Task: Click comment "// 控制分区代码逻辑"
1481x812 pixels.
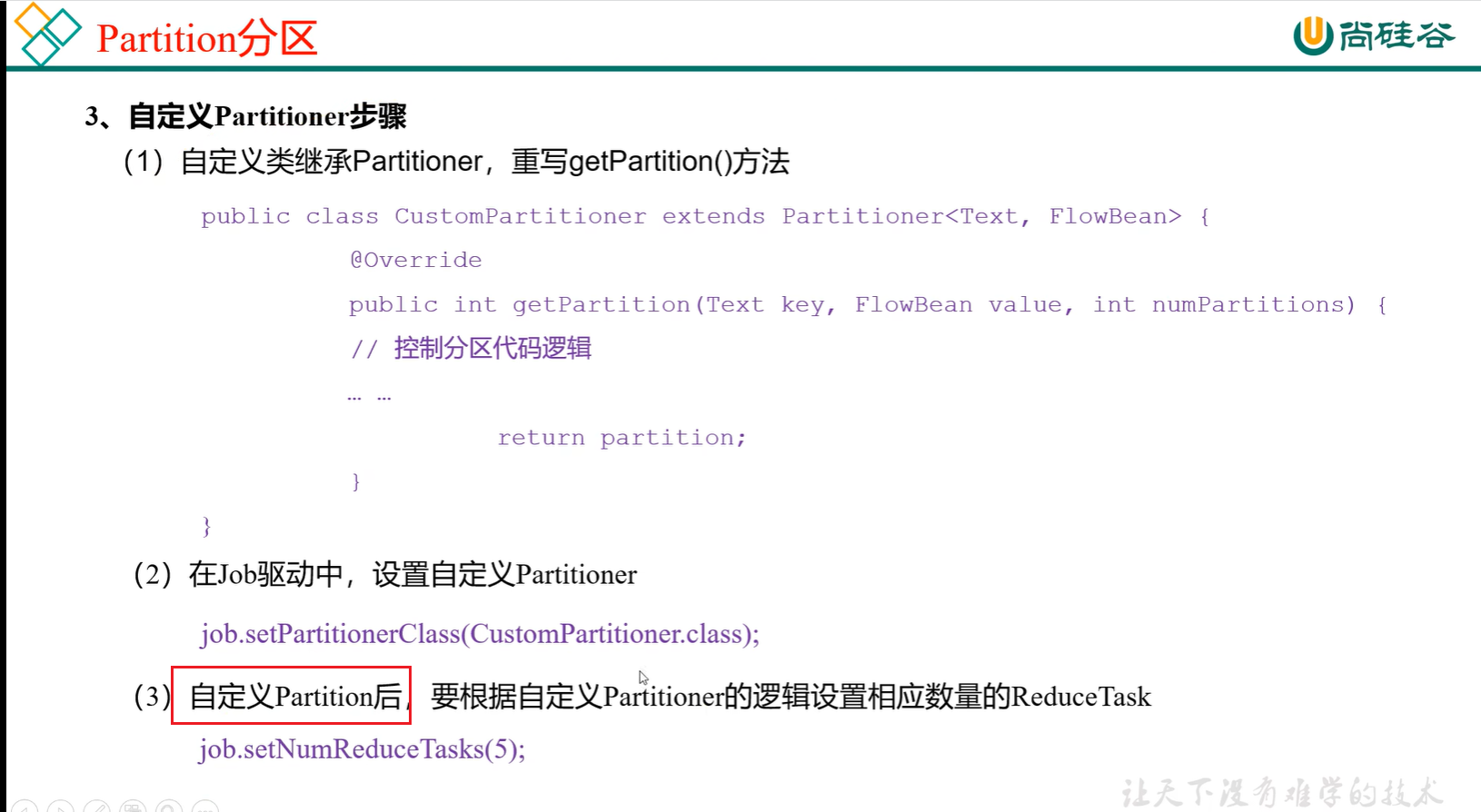Action: 472,348
